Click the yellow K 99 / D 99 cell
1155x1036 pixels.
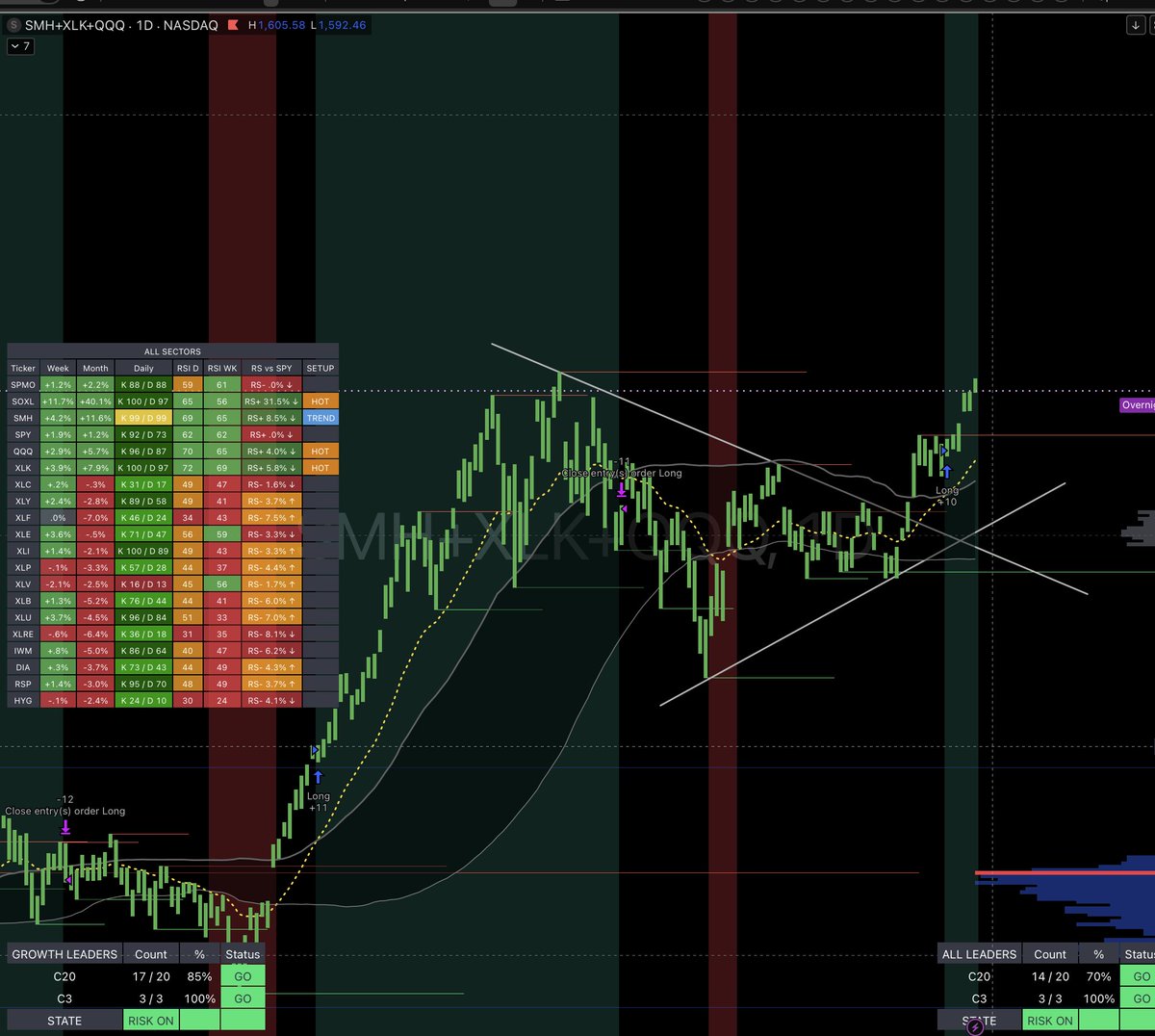click(x=143, y=418)
